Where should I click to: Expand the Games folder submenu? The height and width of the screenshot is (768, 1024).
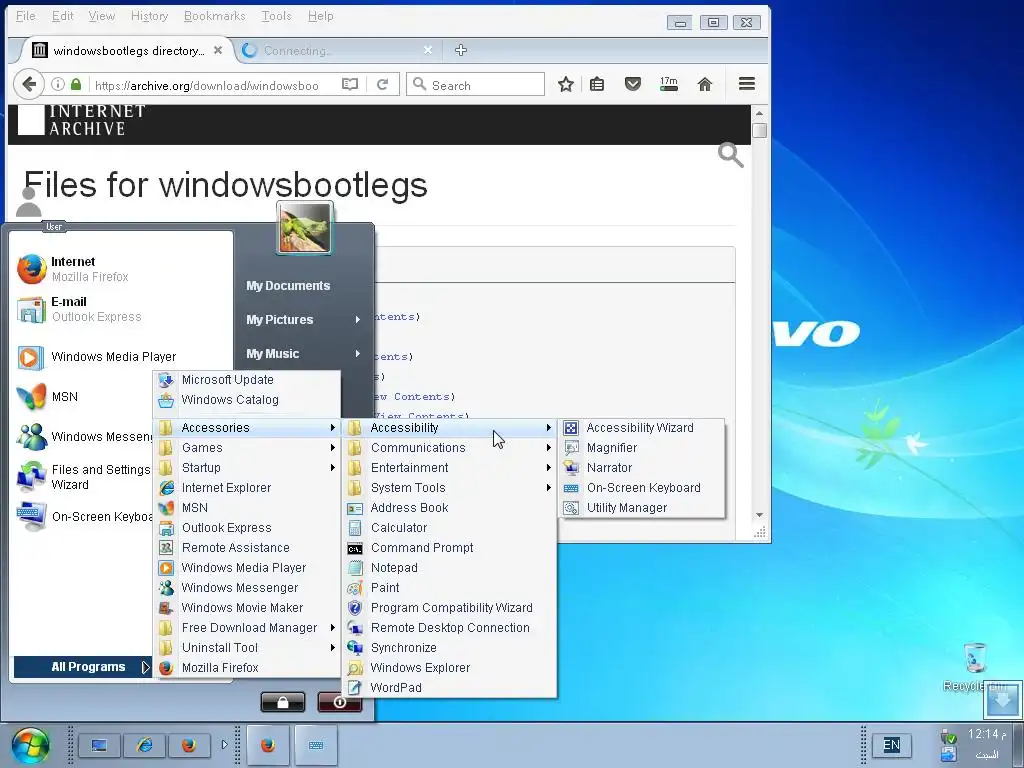click(248, 448)
